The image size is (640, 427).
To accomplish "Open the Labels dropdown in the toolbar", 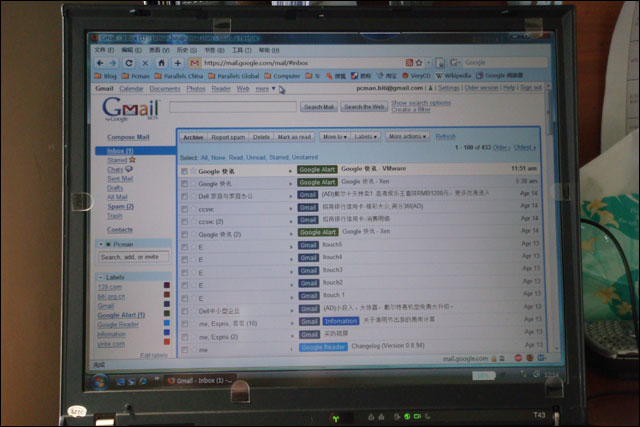I will (x=365, y=137).
